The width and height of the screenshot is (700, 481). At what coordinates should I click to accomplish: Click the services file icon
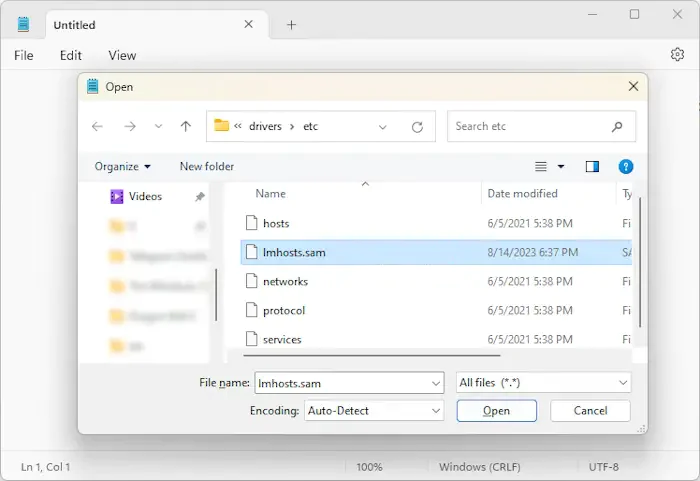point(252,339)
